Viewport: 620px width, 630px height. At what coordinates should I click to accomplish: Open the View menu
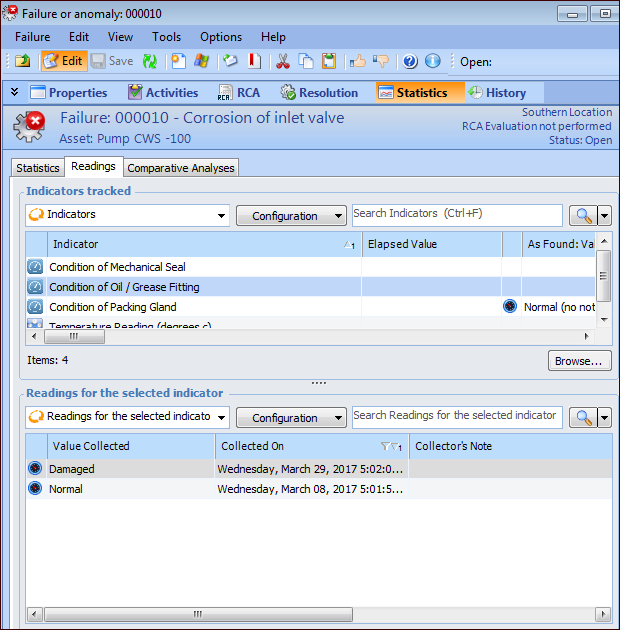pos(120,37)
